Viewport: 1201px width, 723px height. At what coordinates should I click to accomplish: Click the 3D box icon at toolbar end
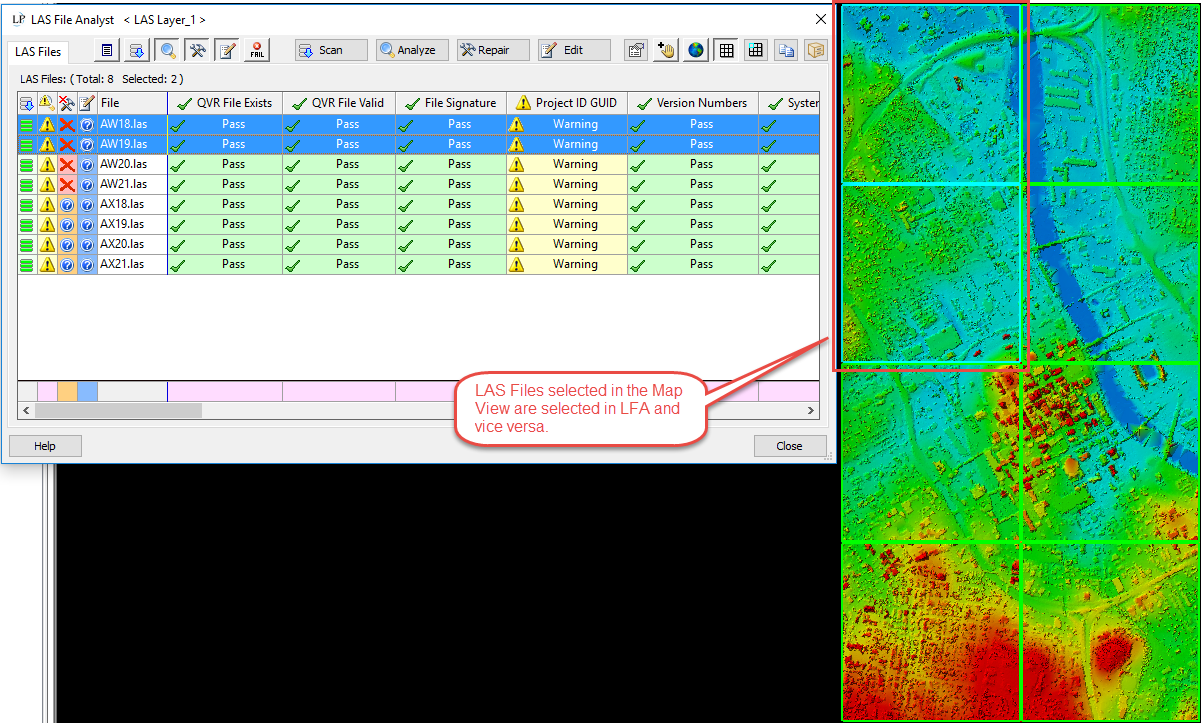816,50
